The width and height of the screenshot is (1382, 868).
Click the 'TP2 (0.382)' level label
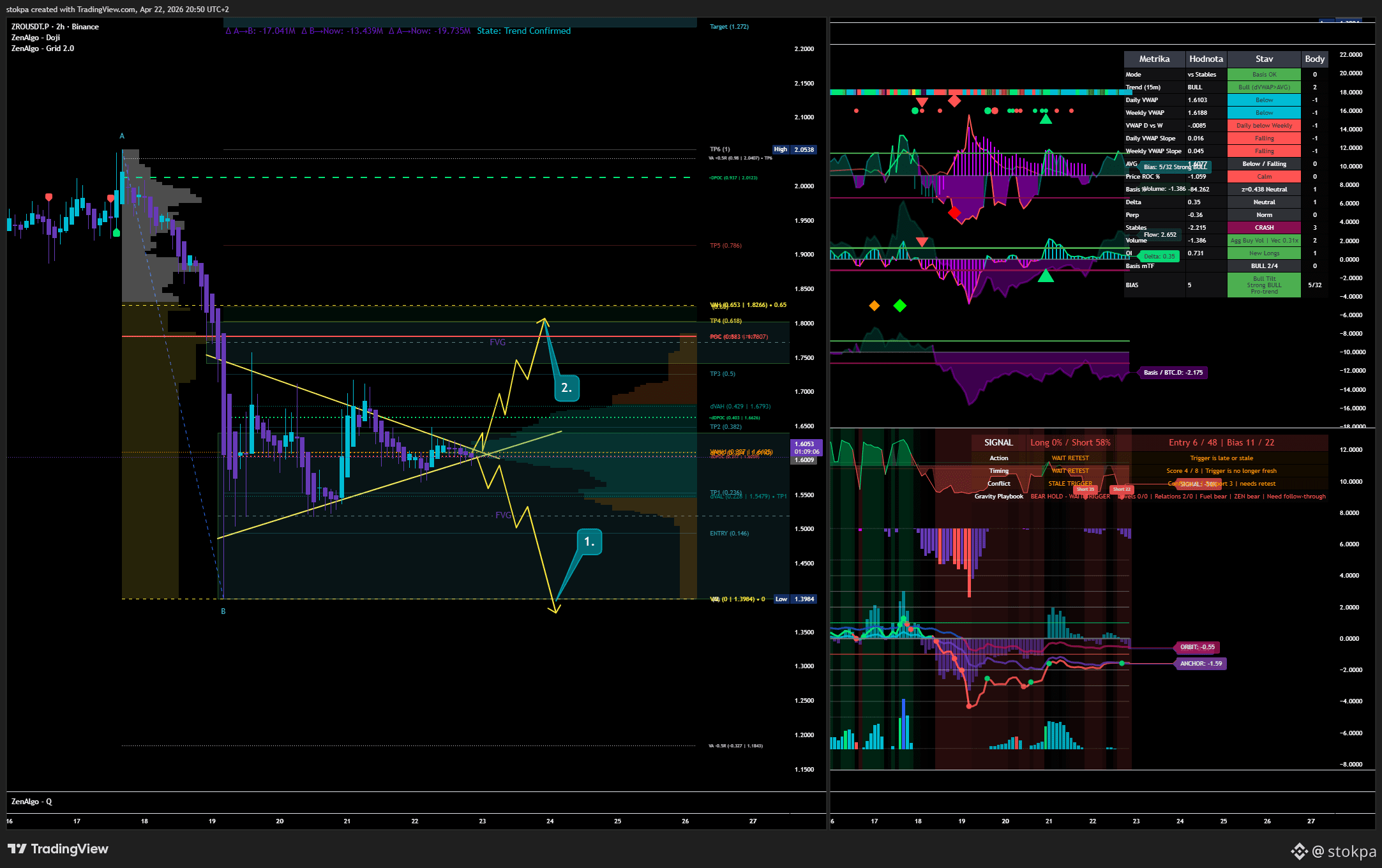pyautogui.click(x=726, y=427)
